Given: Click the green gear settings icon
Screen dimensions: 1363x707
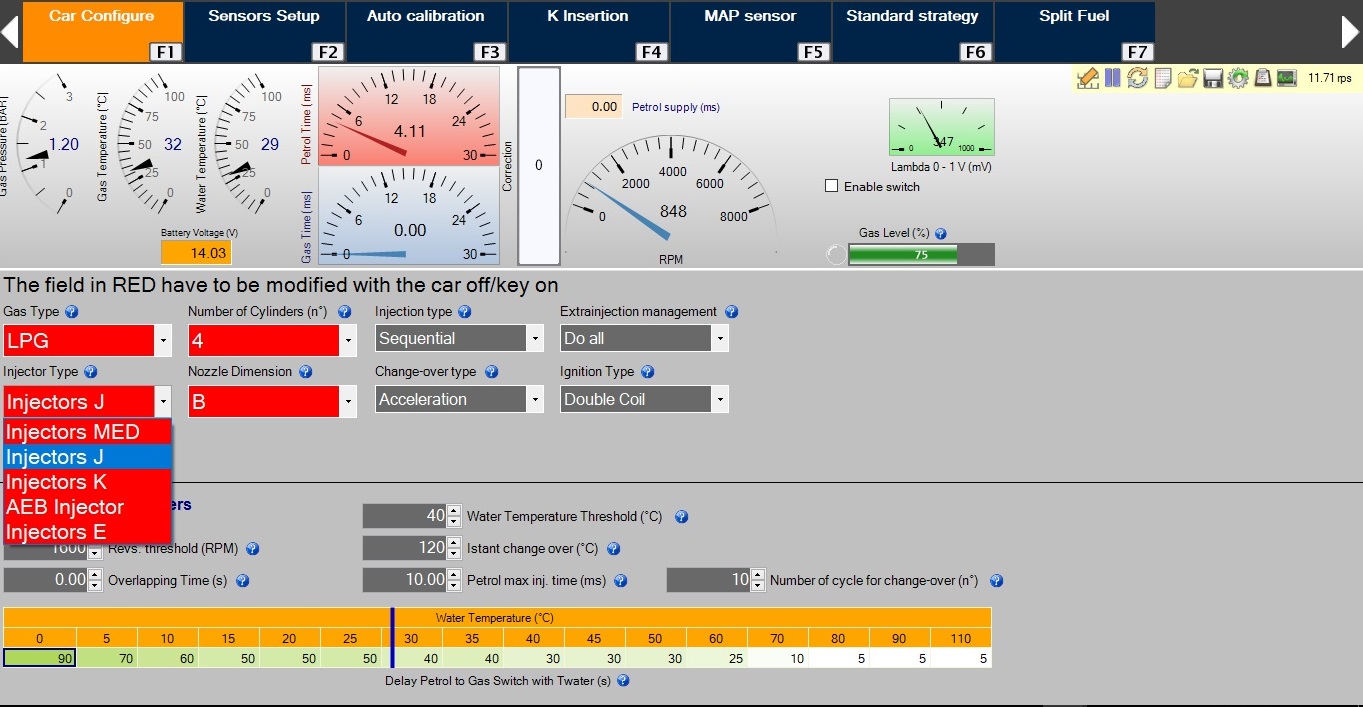Looking at the screenshot, I should point(1237,78).
